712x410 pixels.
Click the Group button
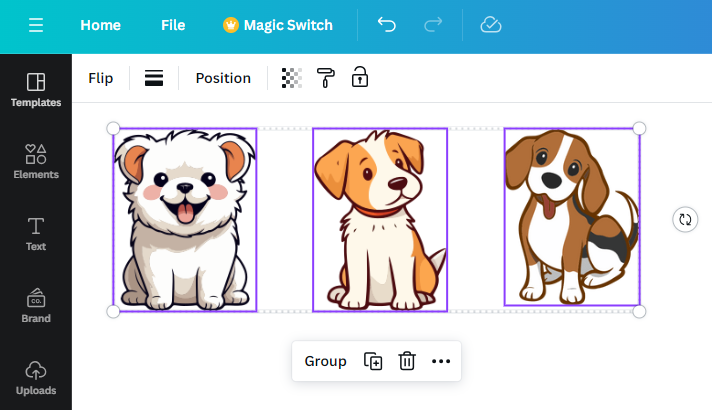[x=325, y=361]
